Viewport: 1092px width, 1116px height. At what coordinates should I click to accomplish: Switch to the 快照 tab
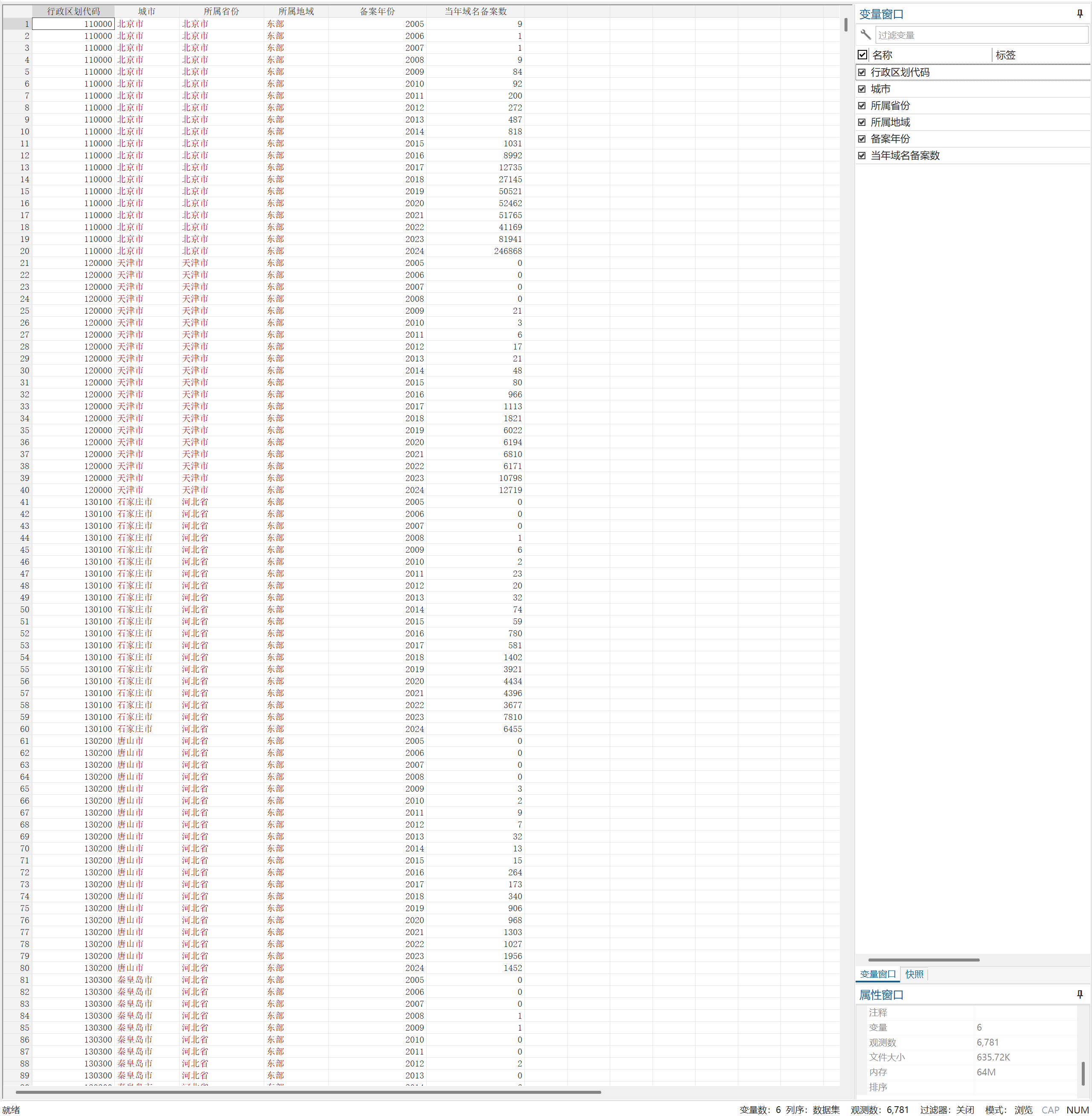click(x=914, y=974)
